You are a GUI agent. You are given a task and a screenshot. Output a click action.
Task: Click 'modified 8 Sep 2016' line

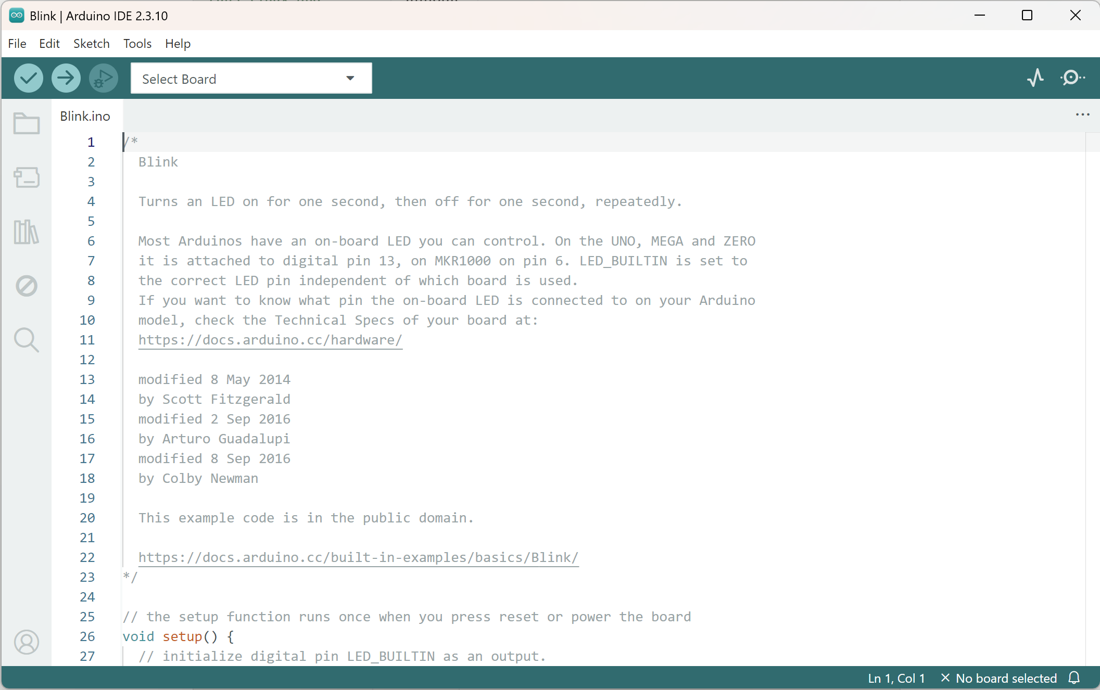214,459
